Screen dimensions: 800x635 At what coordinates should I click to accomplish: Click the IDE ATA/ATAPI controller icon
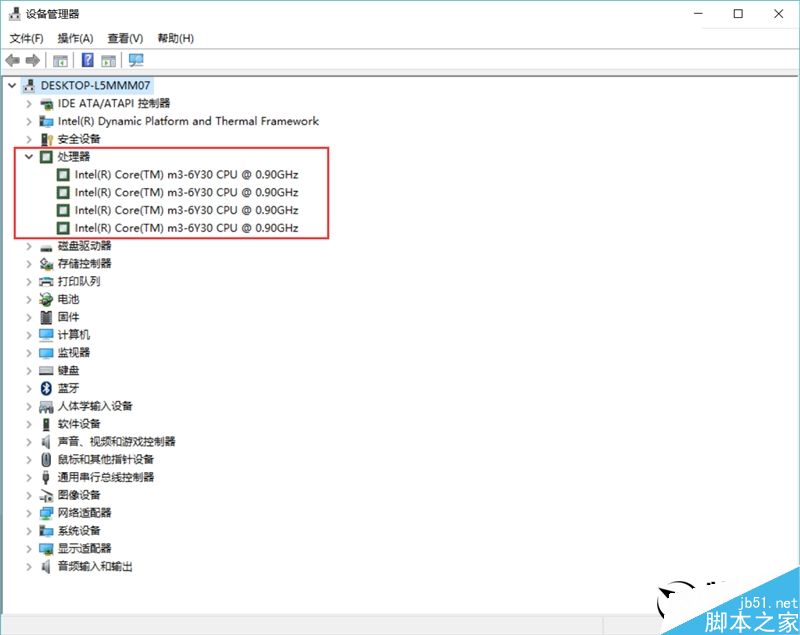[x=46, y=104]
